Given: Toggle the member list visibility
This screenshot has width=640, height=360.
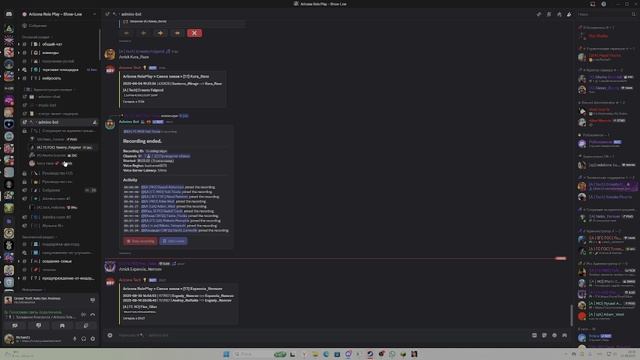Looking at the screenshot, I should coord(569,14).
